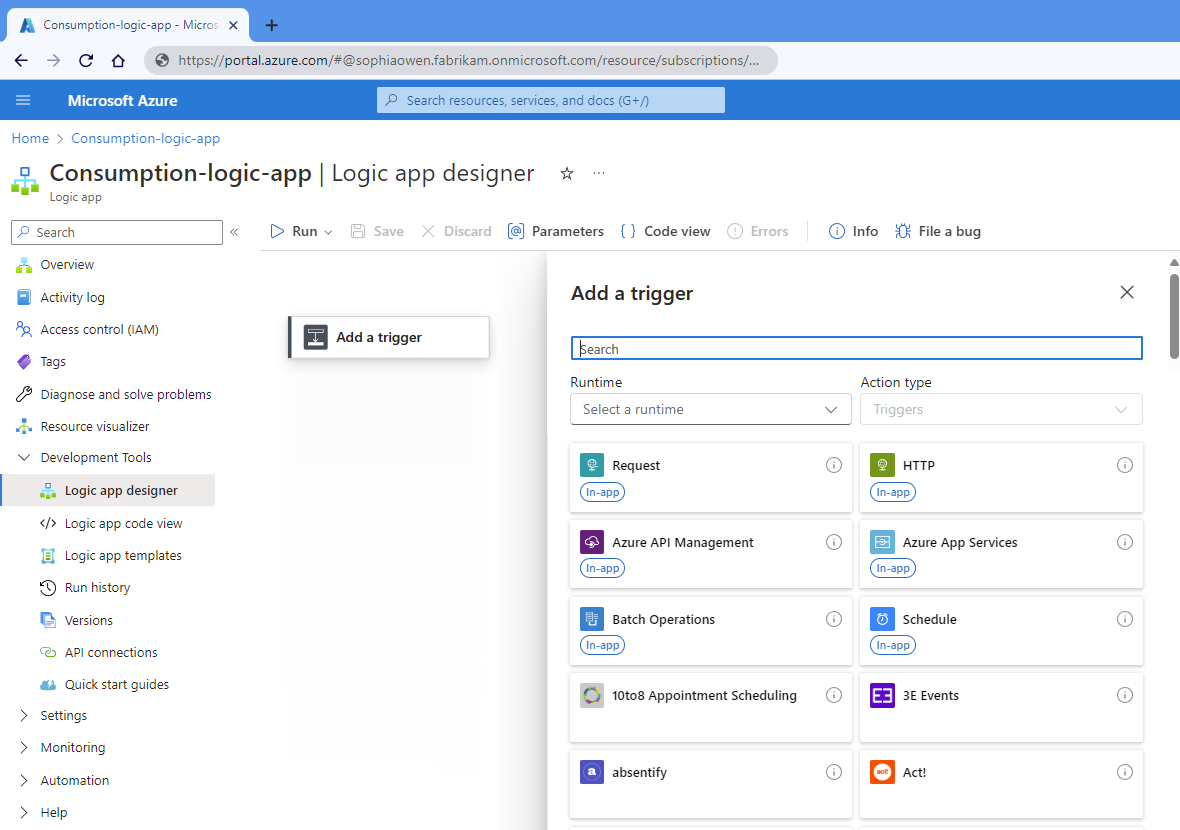
Task: Show info for HTTP trigger
Action: pyautogui.click(x=1124, y=465)
